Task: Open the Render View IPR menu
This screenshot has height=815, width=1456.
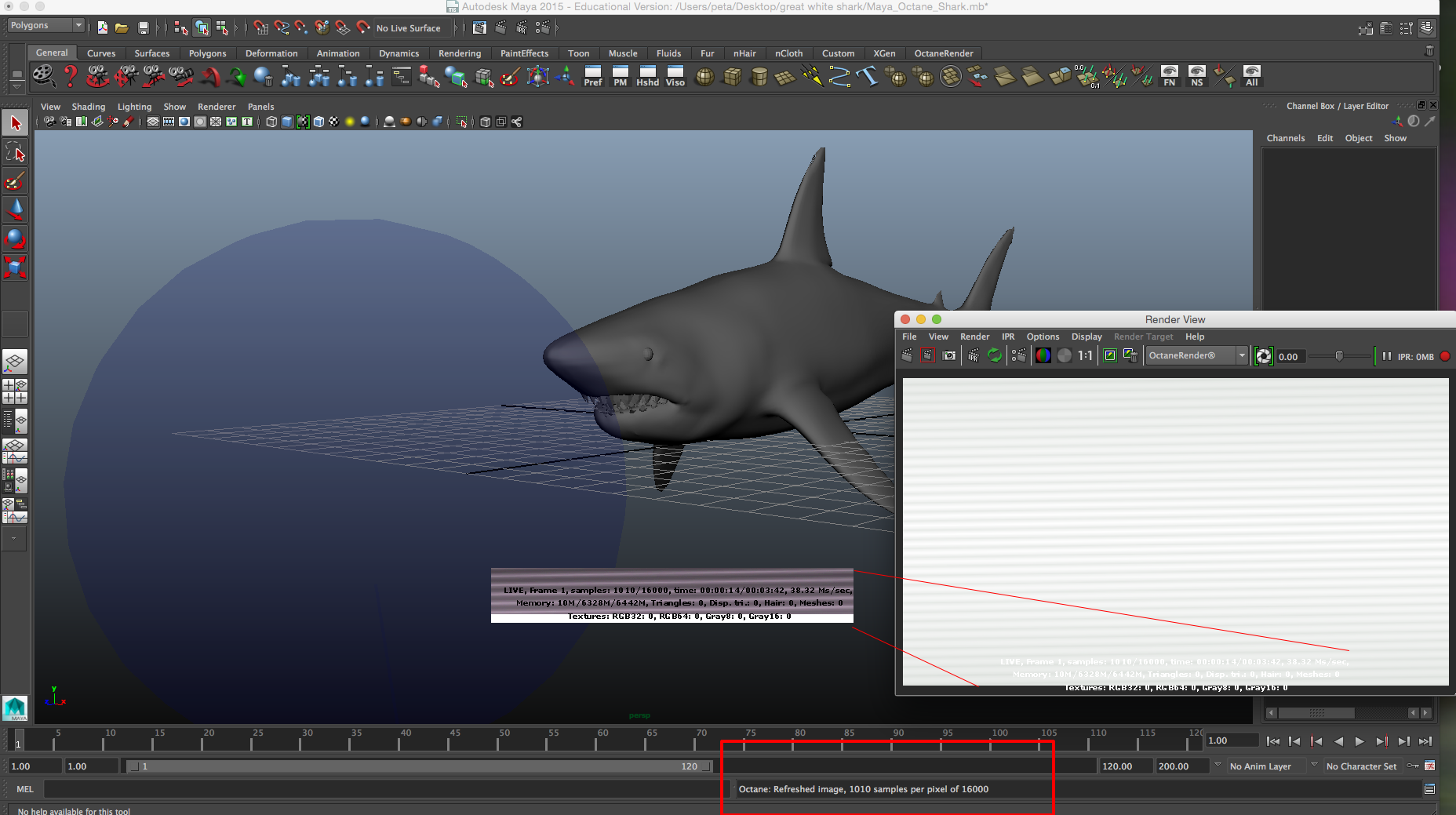Action: pos(1008,337)
